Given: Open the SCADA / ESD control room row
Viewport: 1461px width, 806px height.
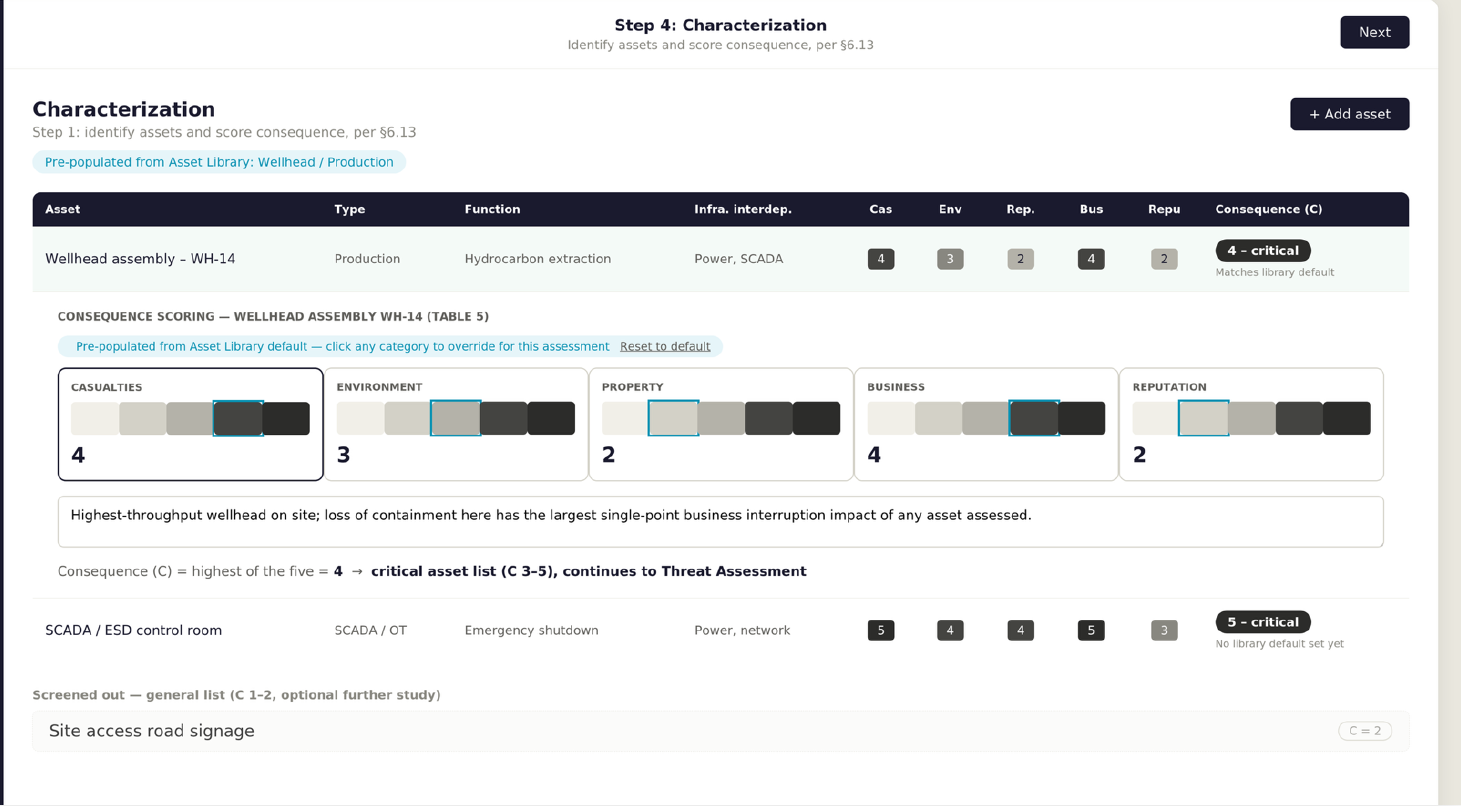Looking at the screenshot, I should (x=721, y=630).
